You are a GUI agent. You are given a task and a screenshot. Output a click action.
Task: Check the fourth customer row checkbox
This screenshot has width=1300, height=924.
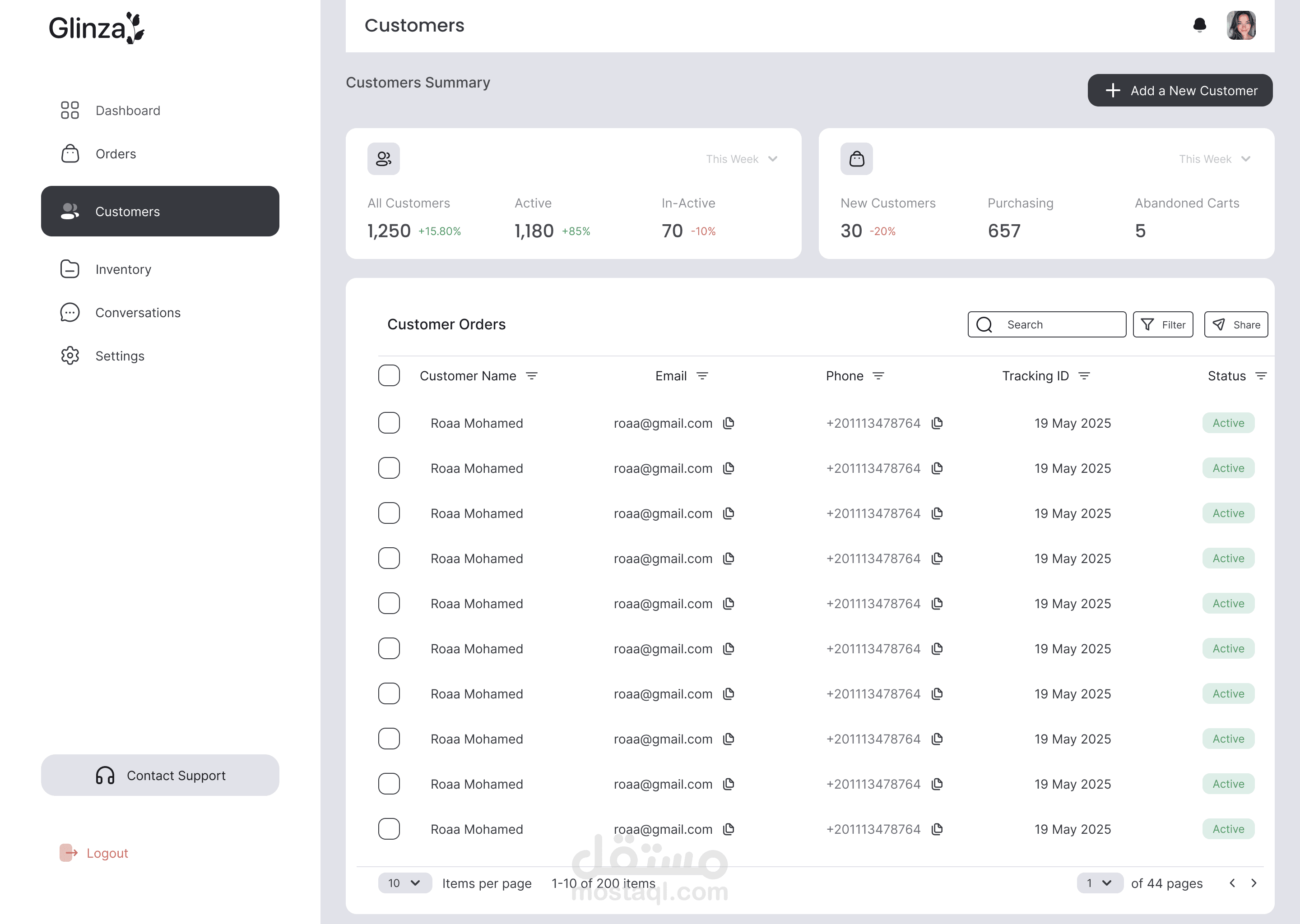click(389, 558)
